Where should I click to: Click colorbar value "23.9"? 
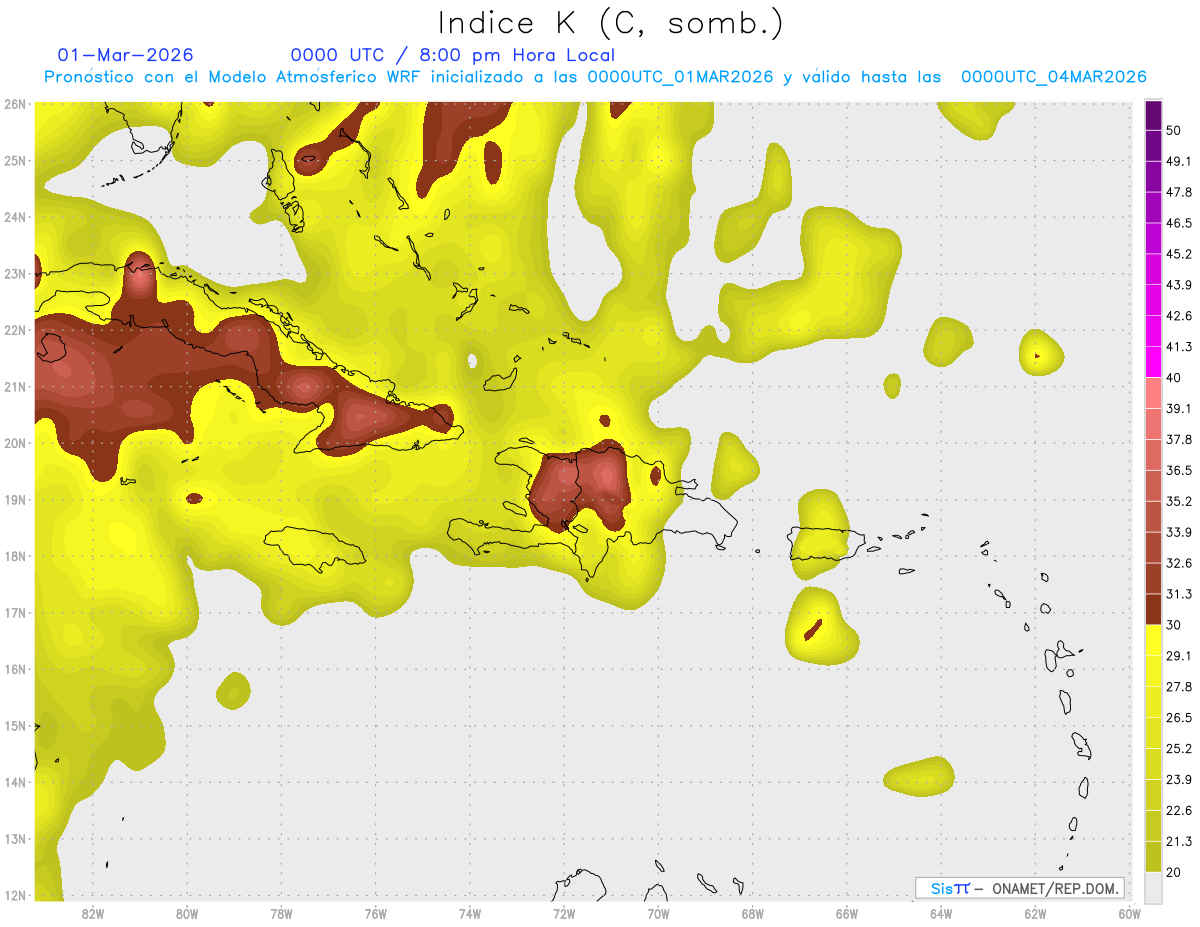pos(1179,780)
